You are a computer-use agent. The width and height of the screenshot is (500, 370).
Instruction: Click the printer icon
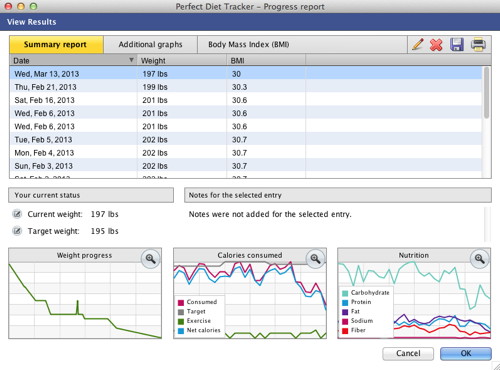coord(478,44)
